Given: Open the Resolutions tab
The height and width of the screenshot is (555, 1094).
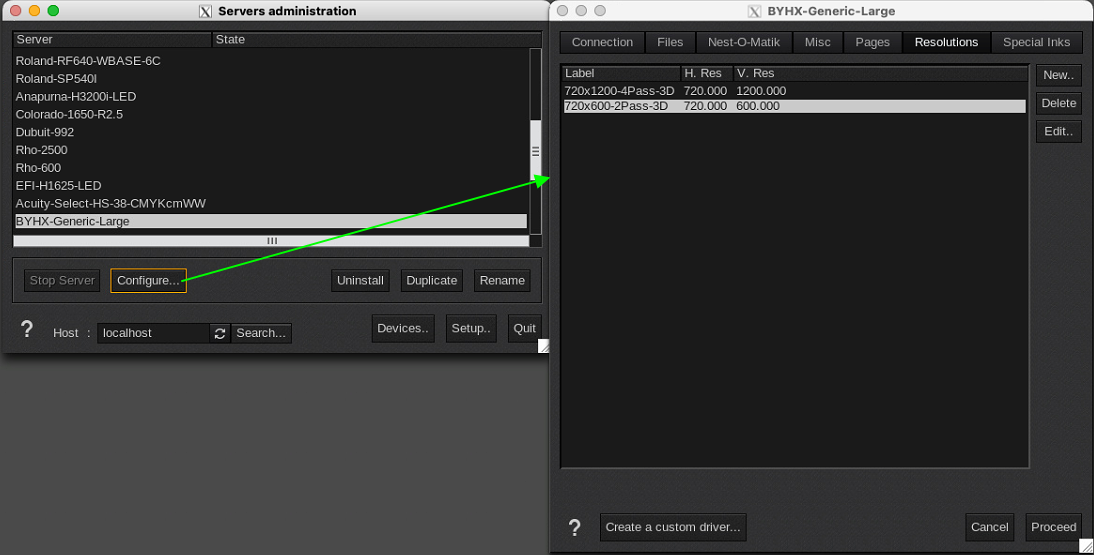Looking at the screenshot, I should 946,42.
